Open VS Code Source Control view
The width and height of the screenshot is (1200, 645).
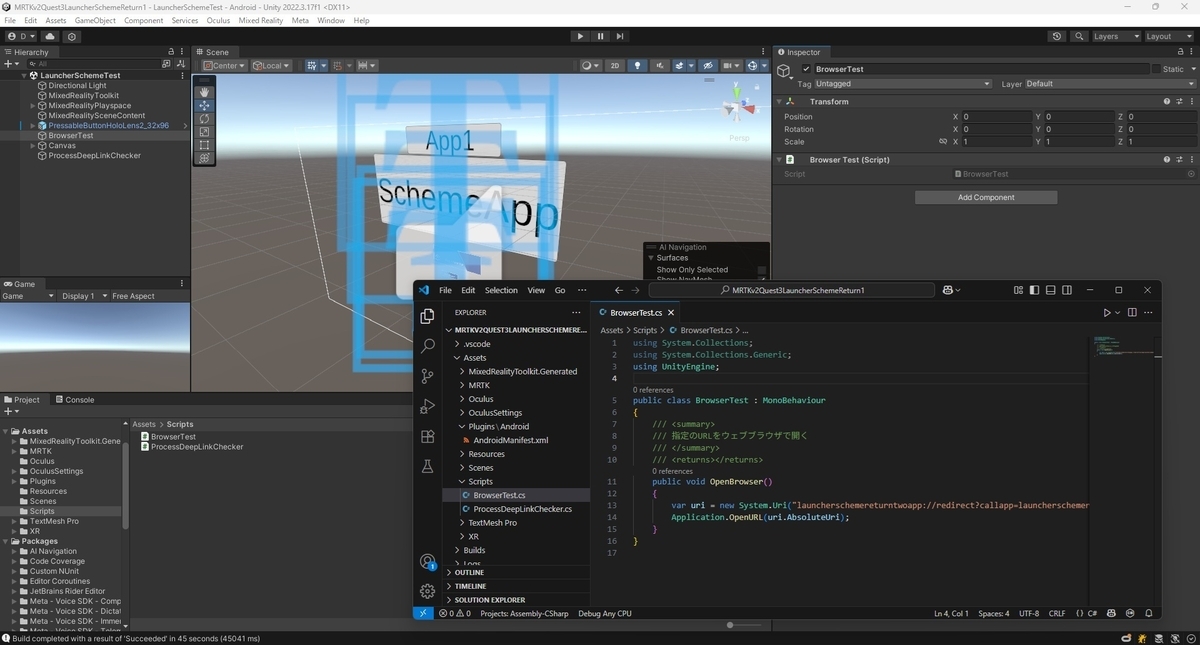[x=428, y=376]
